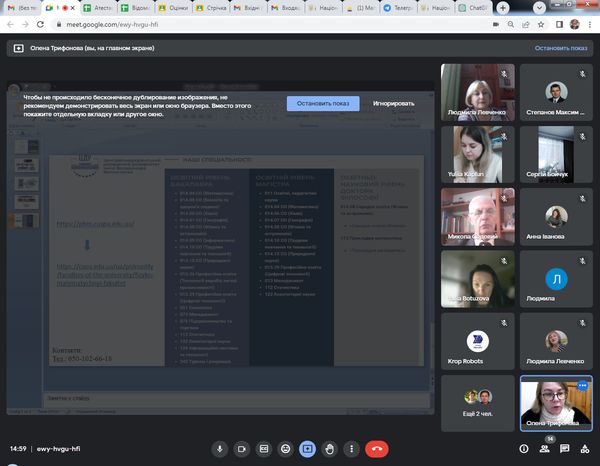Open meeting details info icon
This screenshot has width=600, height=466.
pyautogui.click(x=525, y=449)
